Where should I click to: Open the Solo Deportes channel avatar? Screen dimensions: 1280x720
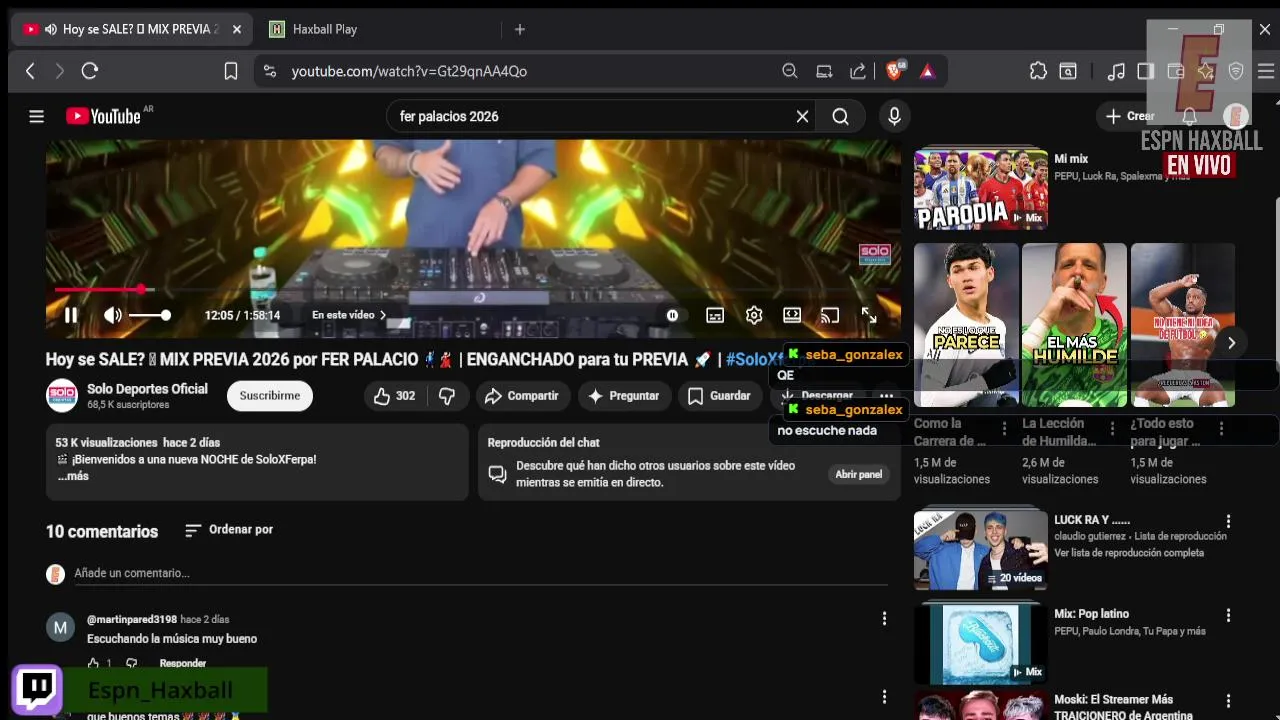[x=62, y=396]
